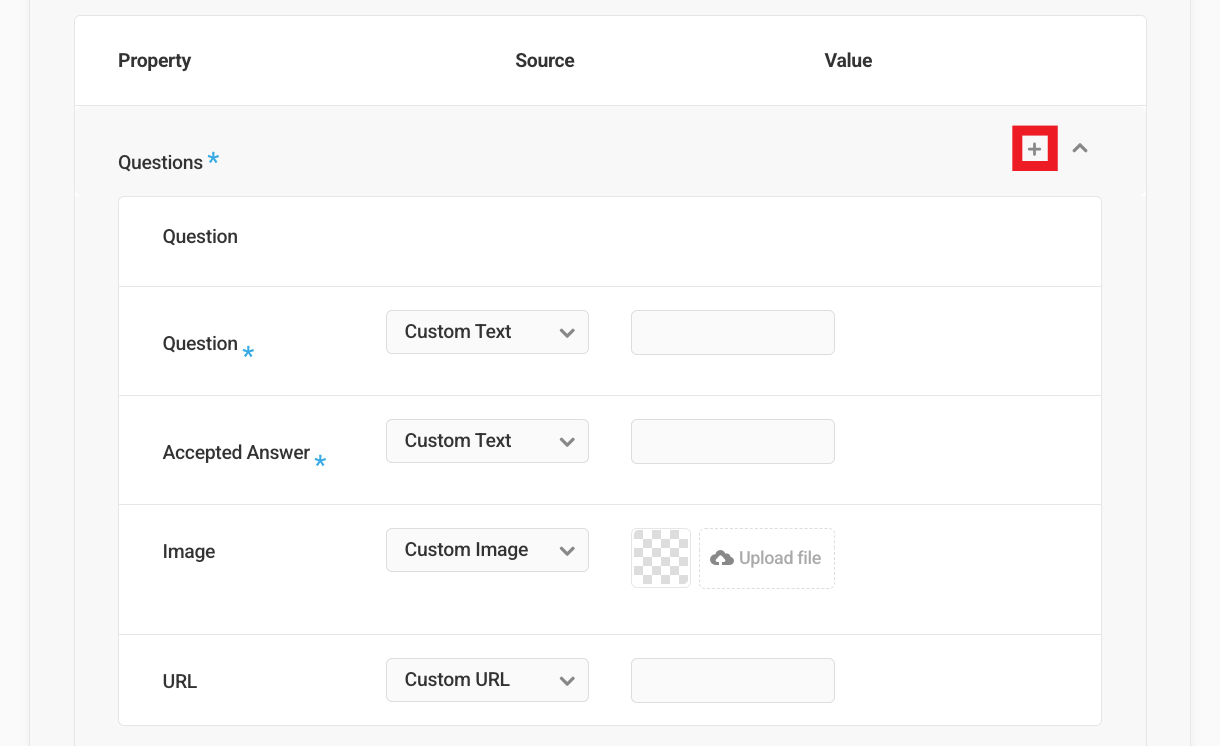Image resolution: width=1220 pixels, height=746 pixels.
Task: Click the Questions section label
Action: coord(160,162)
